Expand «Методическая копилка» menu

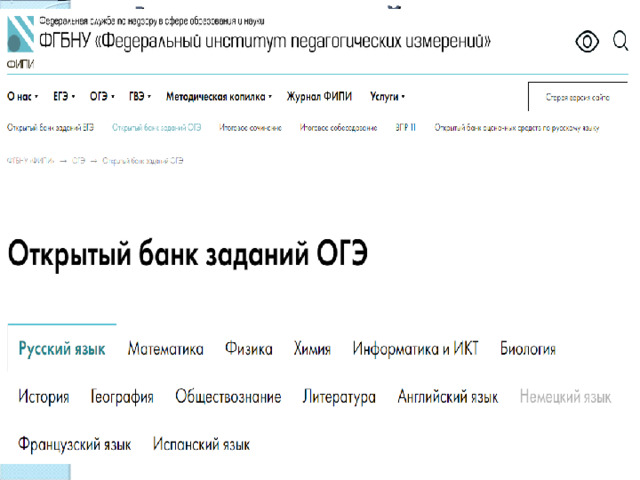[x=219, y=97]
